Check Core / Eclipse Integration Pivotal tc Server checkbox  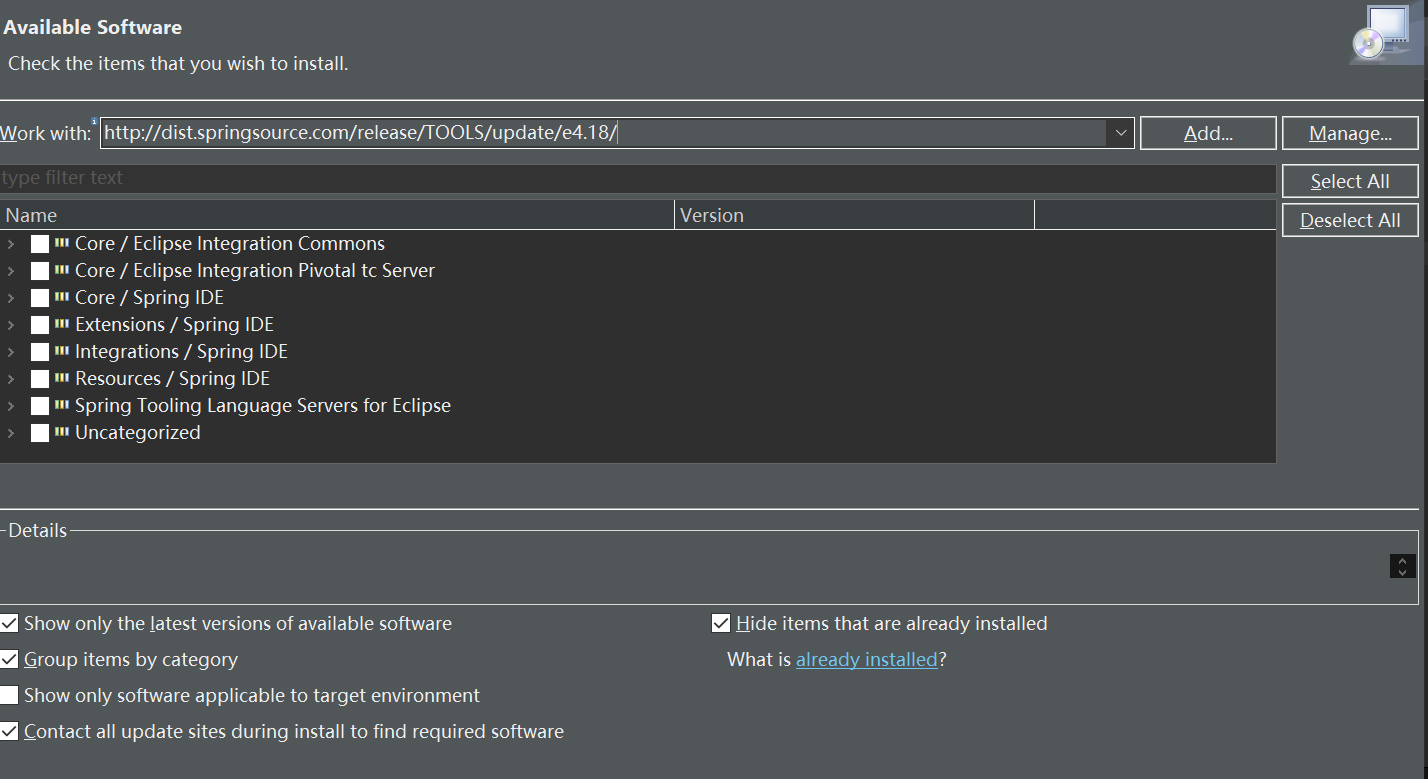[x=40, y=271]
